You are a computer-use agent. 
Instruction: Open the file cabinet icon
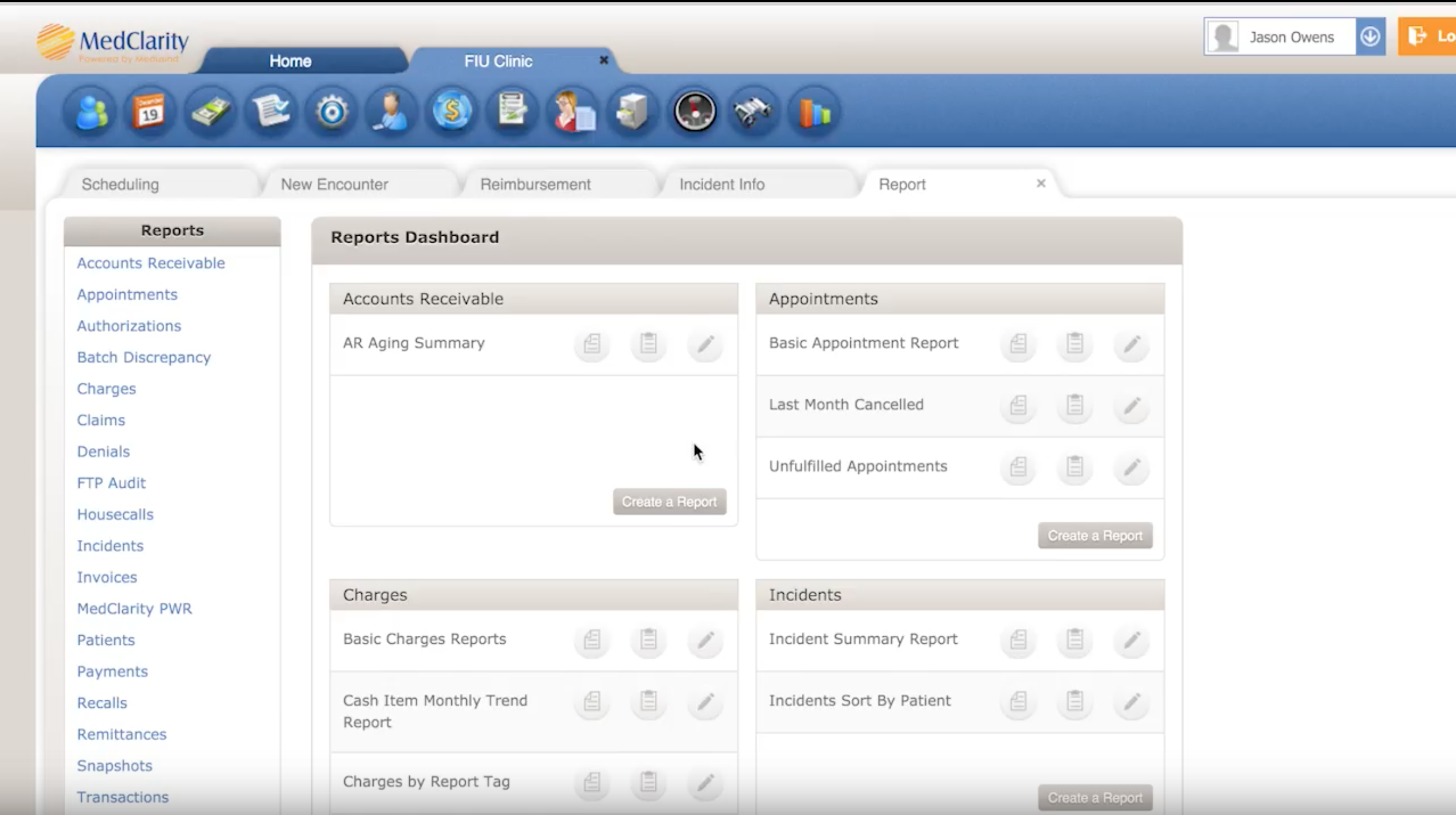[632, 111]
